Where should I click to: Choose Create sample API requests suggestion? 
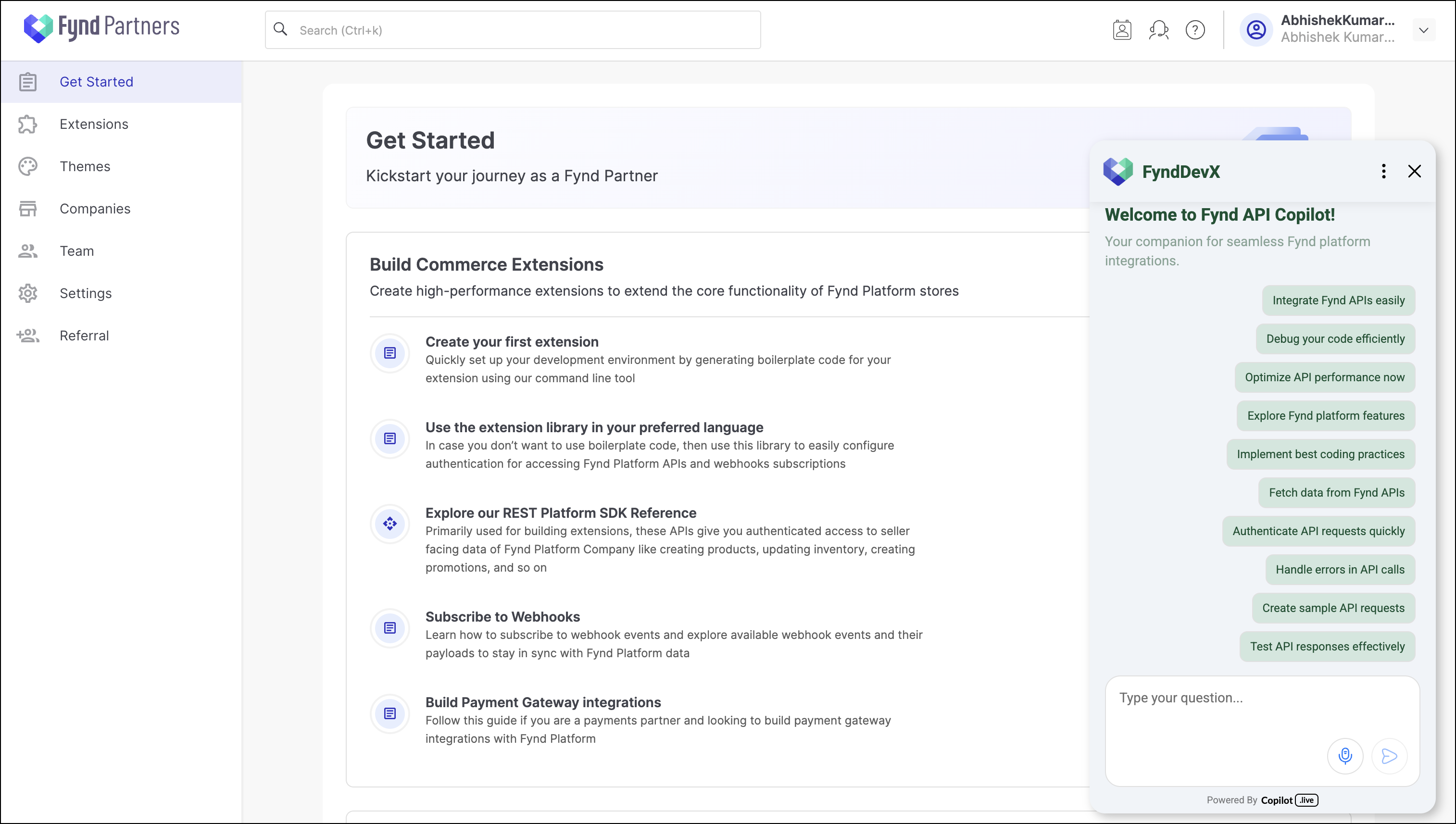pos(1333,608)
